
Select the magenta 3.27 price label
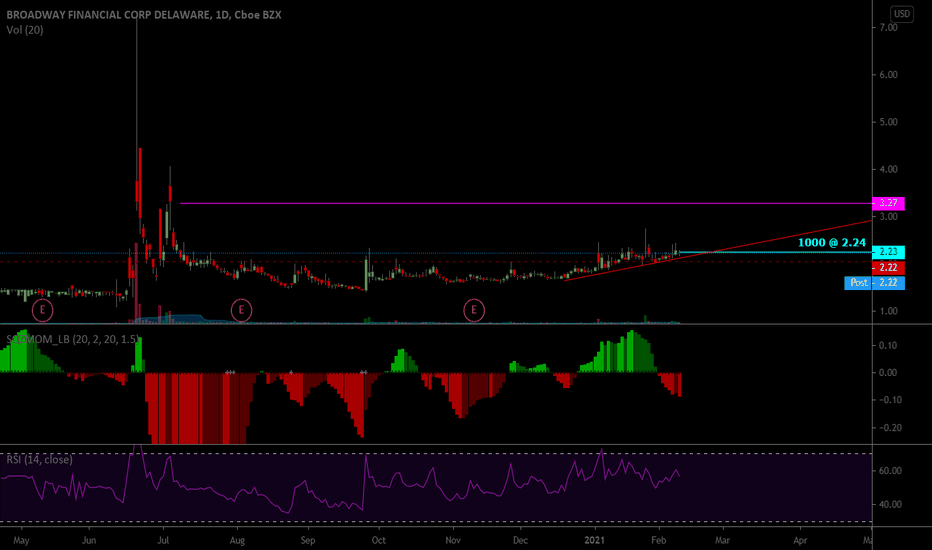click(888, 203)
